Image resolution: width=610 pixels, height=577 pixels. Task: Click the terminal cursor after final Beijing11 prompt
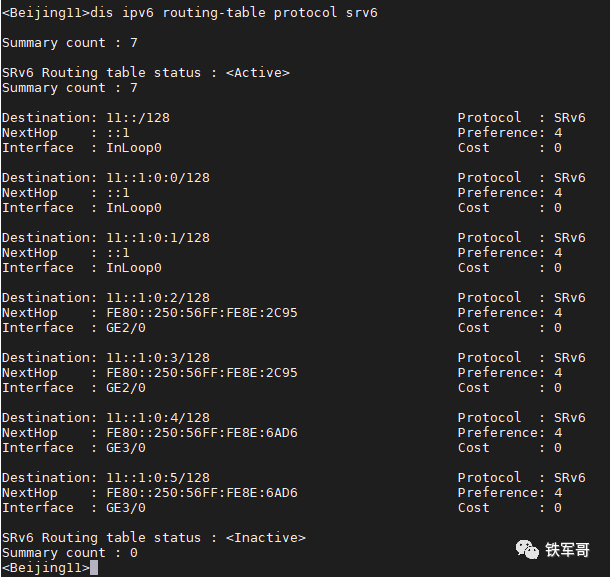94,568
